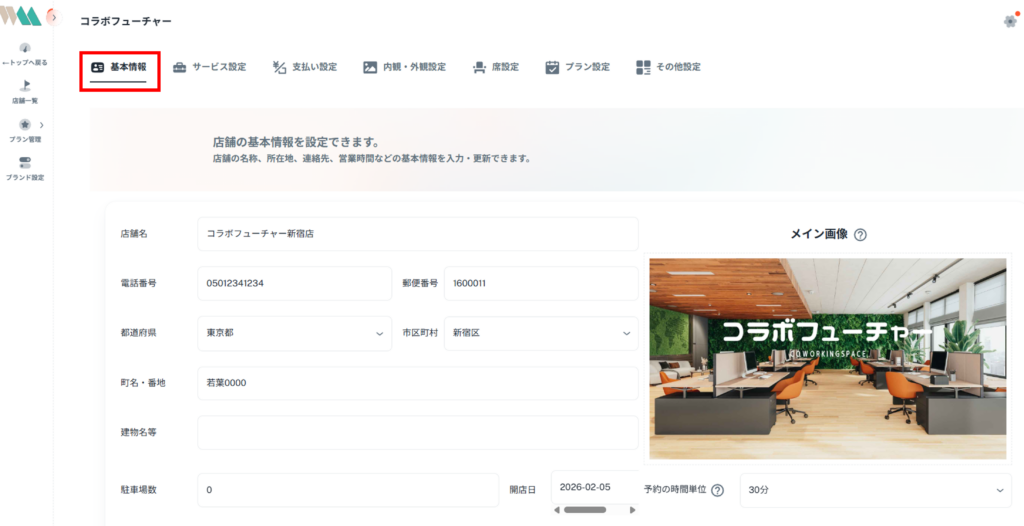The width and height of the screenshot is (1024, 526).
Task: Click the main store image thumbnail
Action: (x=827, y=358)
